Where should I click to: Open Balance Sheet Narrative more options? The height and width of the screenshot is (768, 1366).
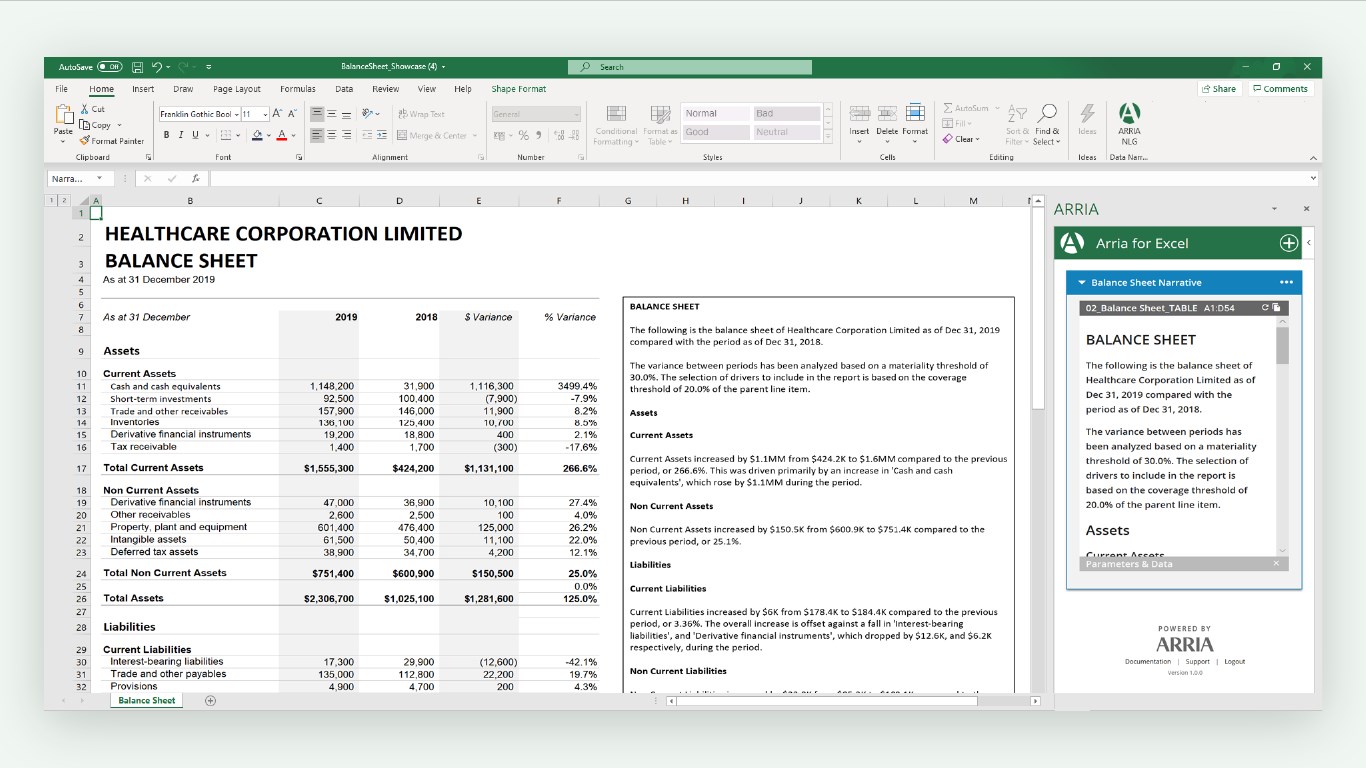1286,282
